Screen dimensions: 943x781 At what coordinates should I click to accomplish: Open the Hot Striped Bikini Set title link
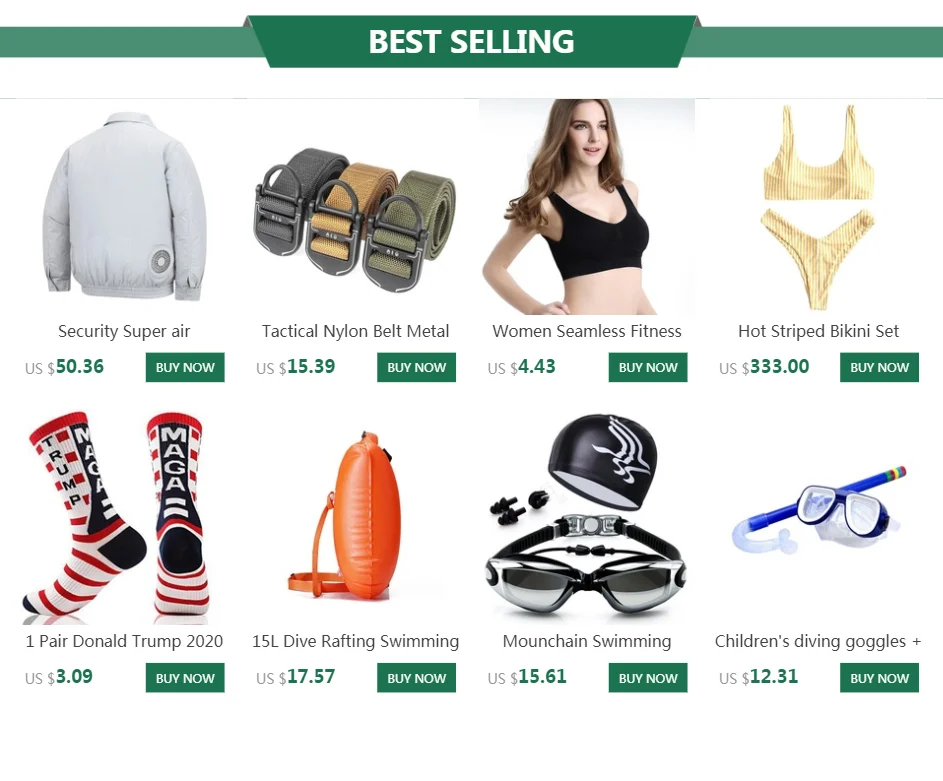pos(819,331)
